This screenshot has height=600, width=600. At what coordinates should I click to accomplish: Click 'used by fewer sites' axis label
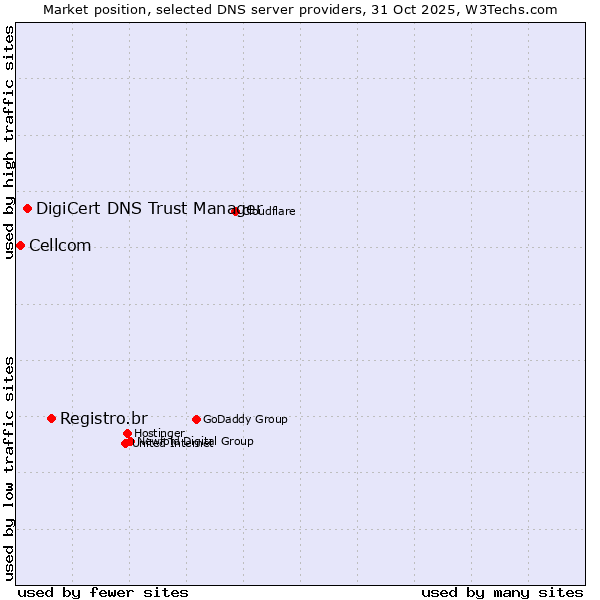103,592
